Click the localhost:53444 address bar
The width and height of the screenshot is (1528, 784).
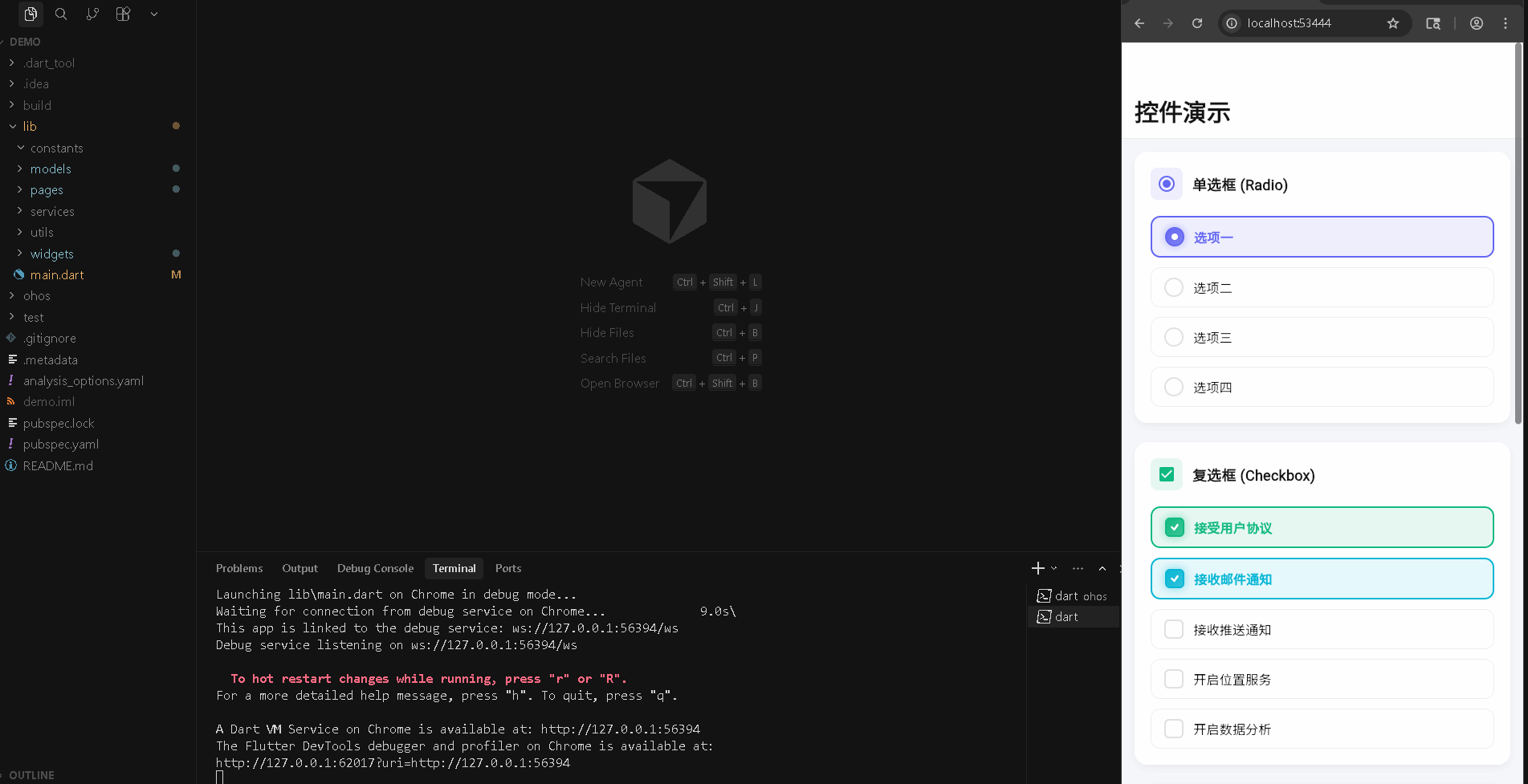point(1313,23)
